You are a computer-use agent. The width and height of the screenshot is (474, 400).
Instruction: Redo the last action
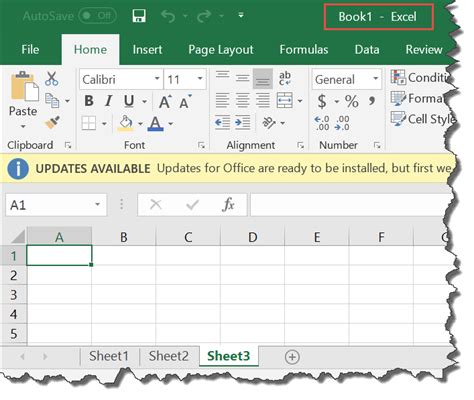tap(204, 16)
